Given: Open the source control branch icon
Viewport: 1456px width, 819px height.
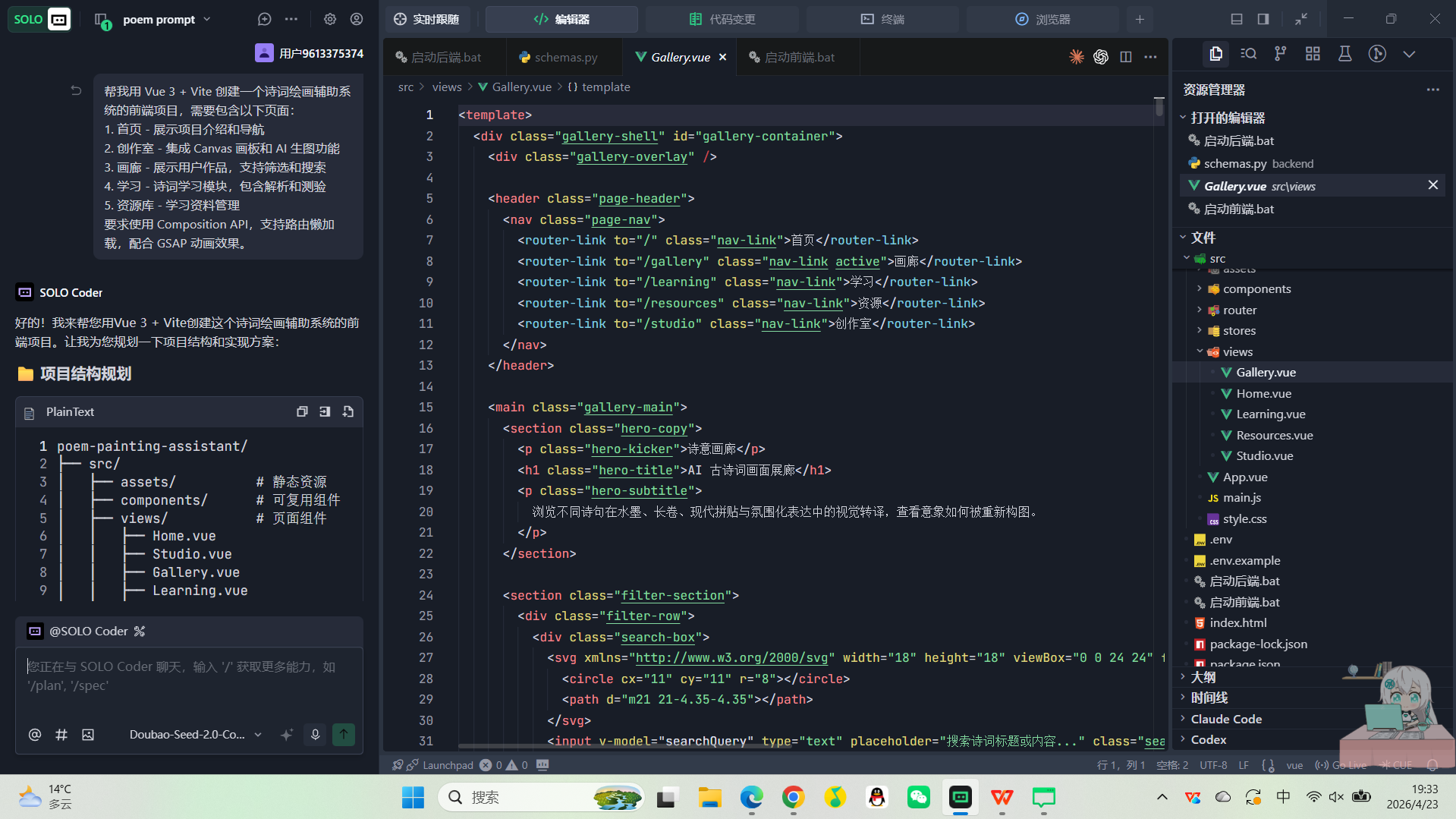Looking at the screenshot, I should click(x=1281, y=54).
